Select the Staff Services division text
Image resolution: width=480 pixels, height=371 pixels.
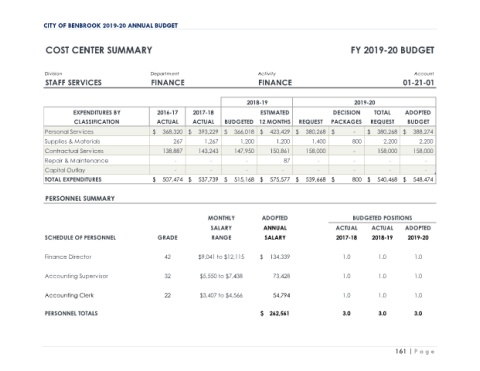pos(73,82)
